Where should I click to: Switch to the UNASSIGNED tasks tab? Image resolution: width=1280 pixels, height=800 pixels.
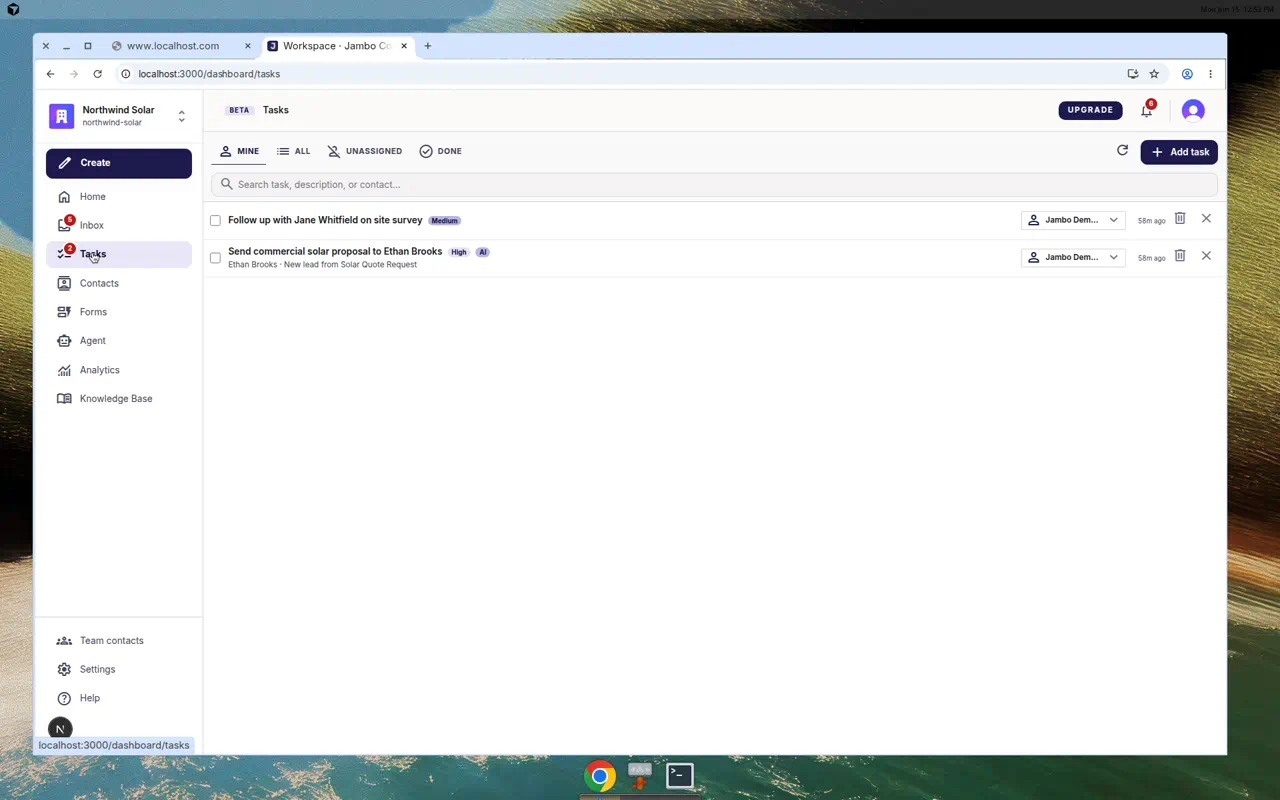pyautogui.click(x=365, y=151)
